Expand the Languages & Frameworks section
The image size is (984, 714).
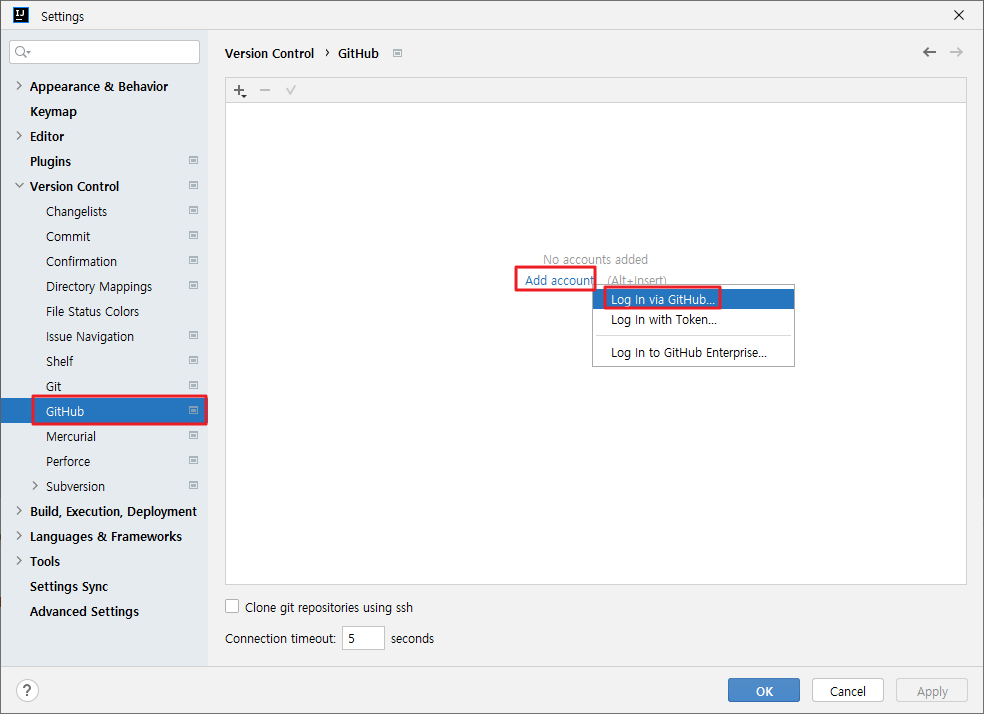(19, 536)
